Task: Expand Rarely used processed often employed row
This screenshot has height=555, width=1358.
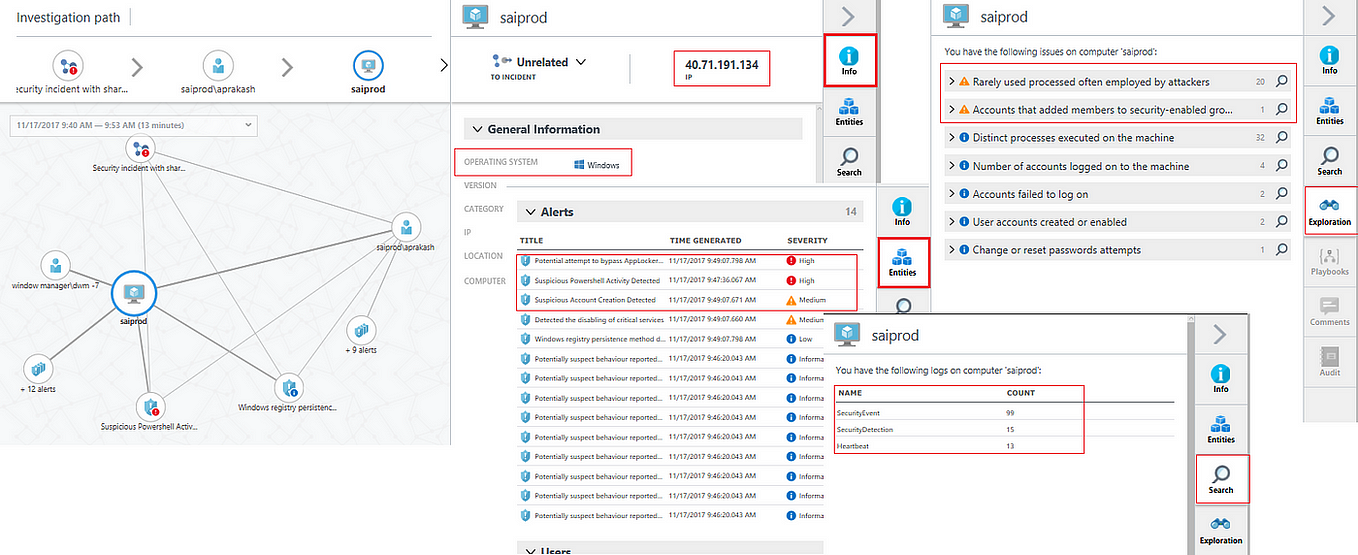Action: pos(952,82)
